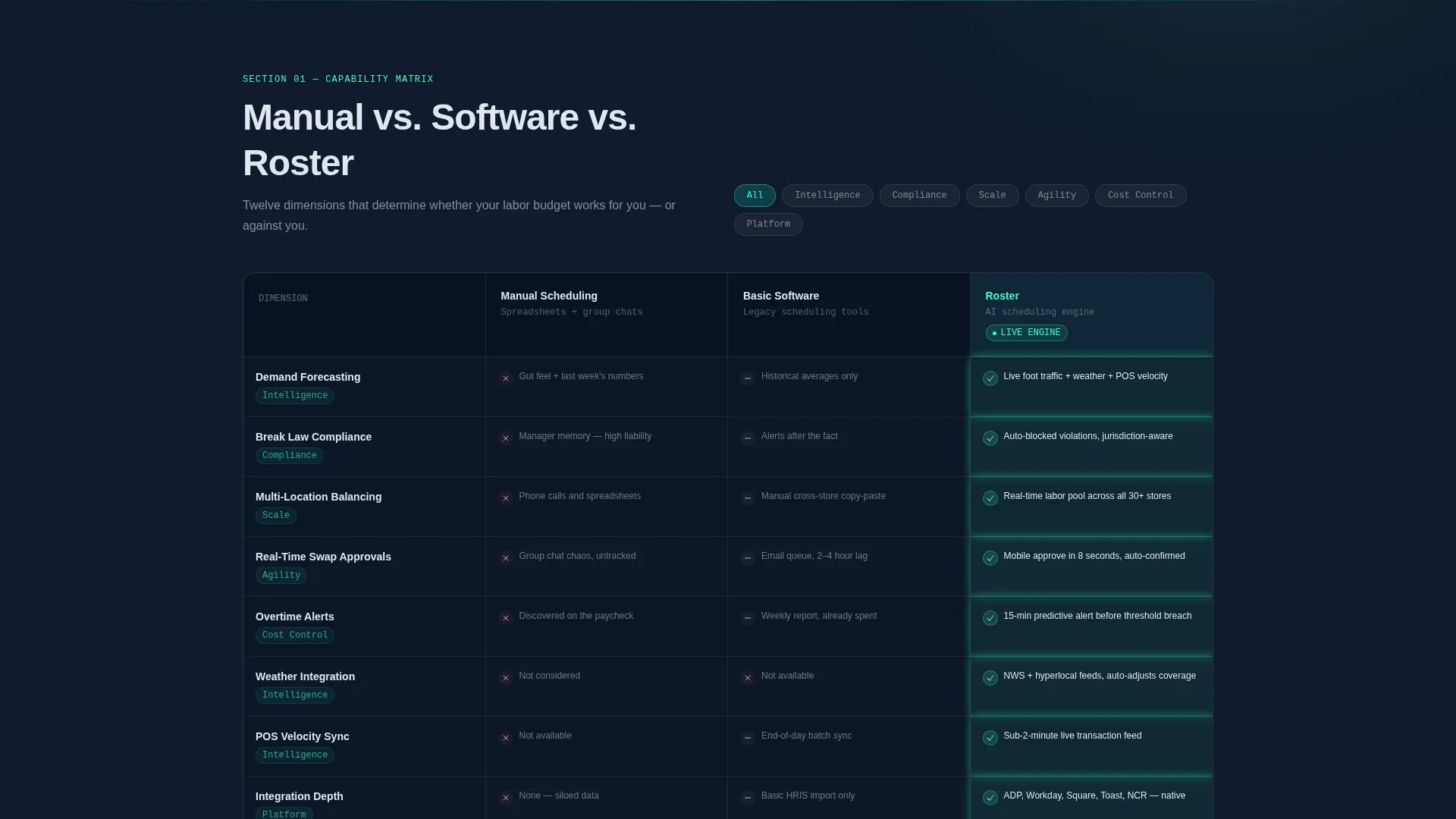1456x819 pixels.
Task: Click the Weather Integration row title
Action: pos(305,676)
